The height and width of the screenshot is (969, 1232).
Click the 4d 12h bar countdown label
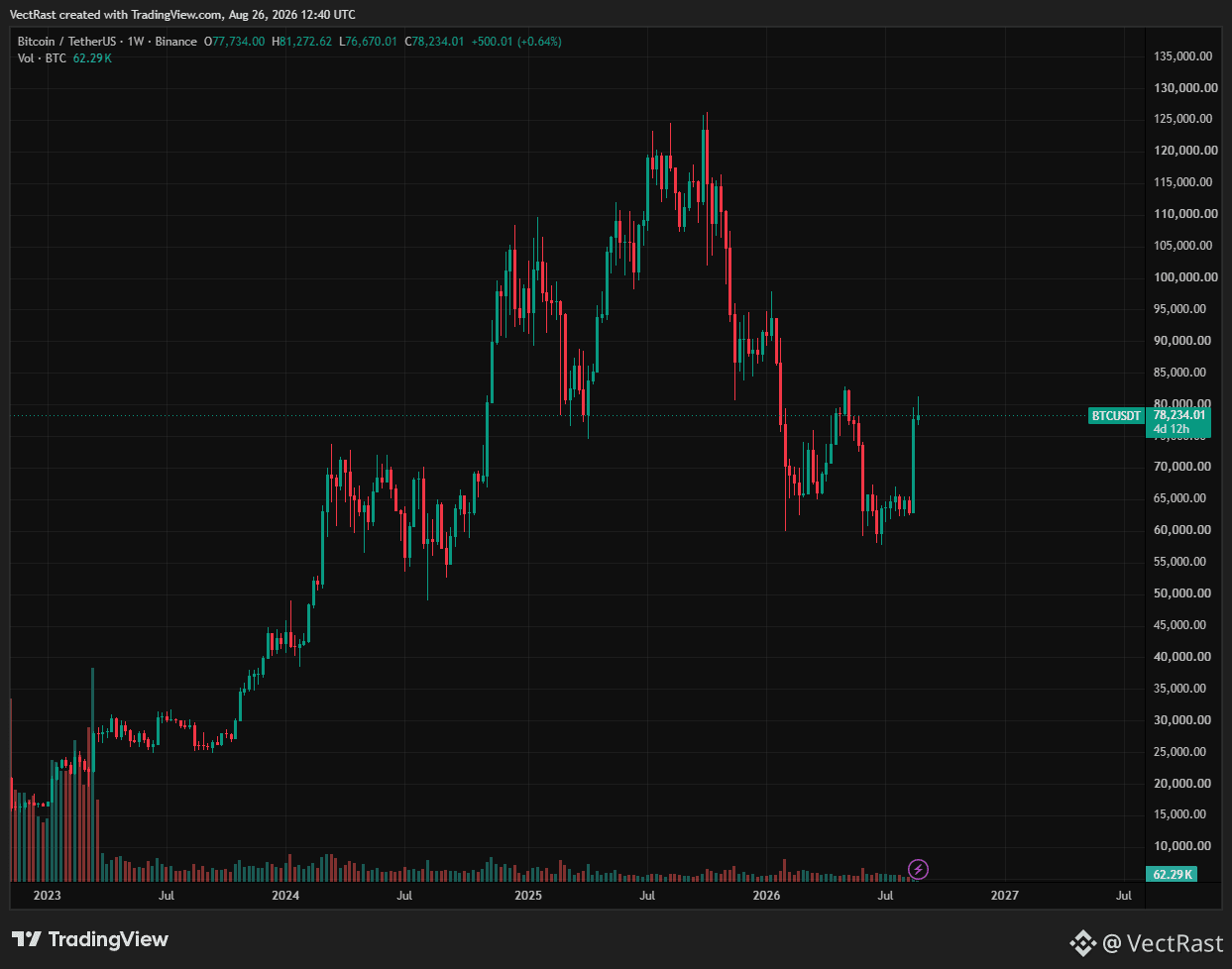pyautogui.click(x=1171, y=429)
